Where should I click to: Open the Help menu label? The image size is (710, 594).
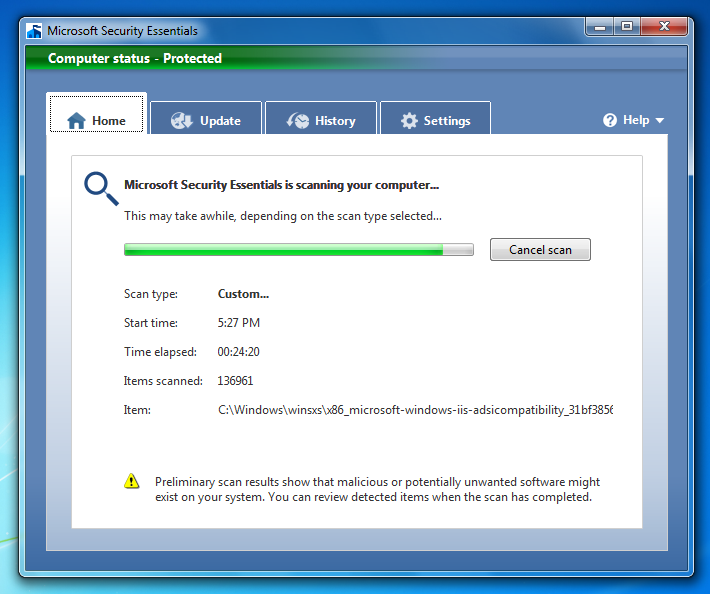coord(636,120)
